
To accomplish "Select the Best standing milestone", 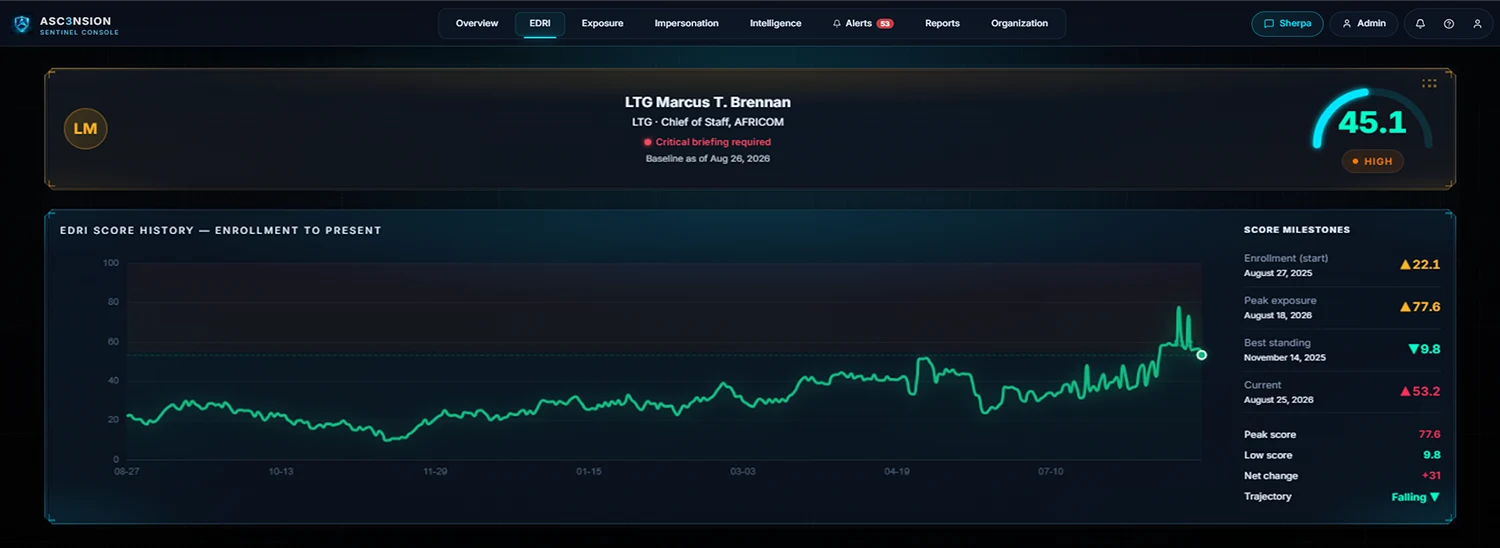I will (x=1342, y=349).
